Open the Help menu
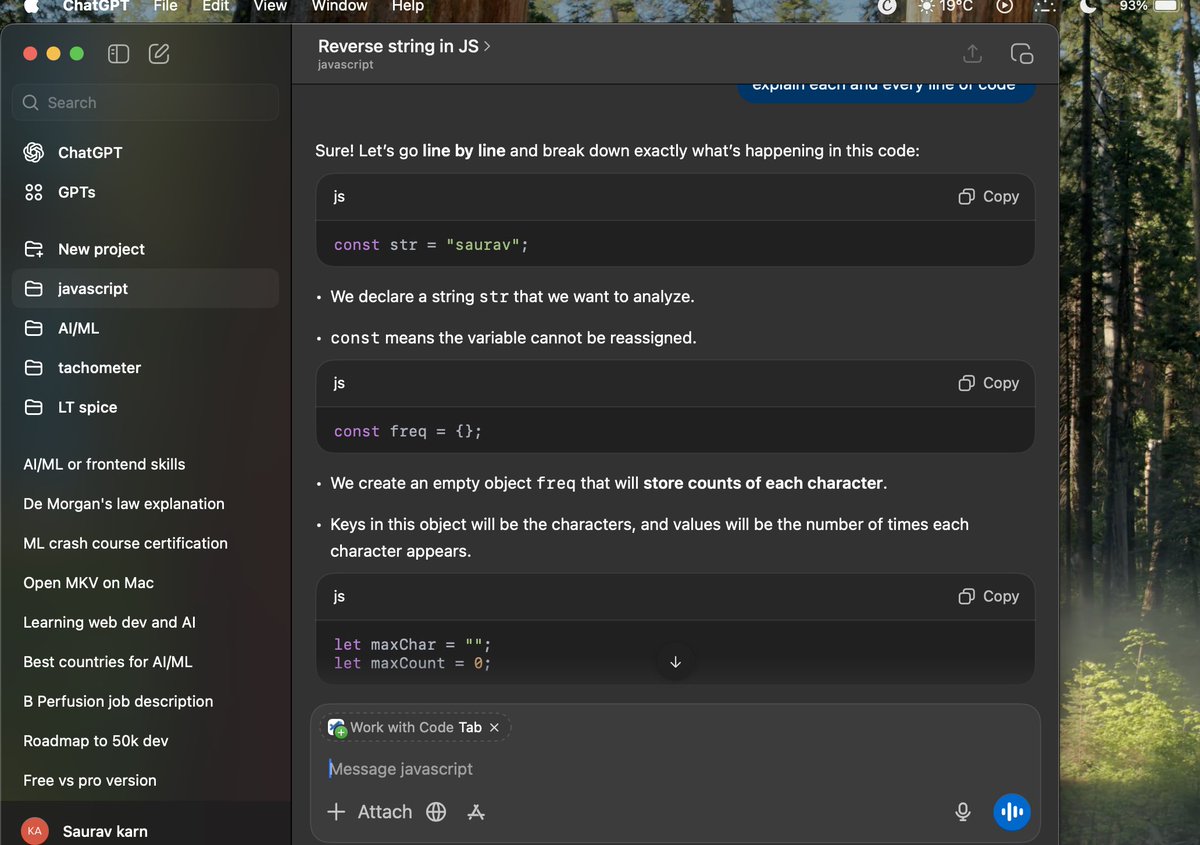Viewport: 1200px width, 845px height. tap(407, 6)
